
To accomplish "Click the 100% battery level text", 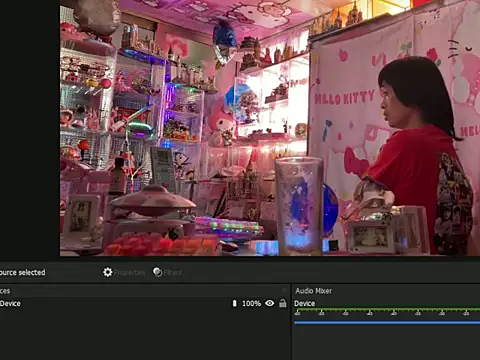I will click(251, 303).
